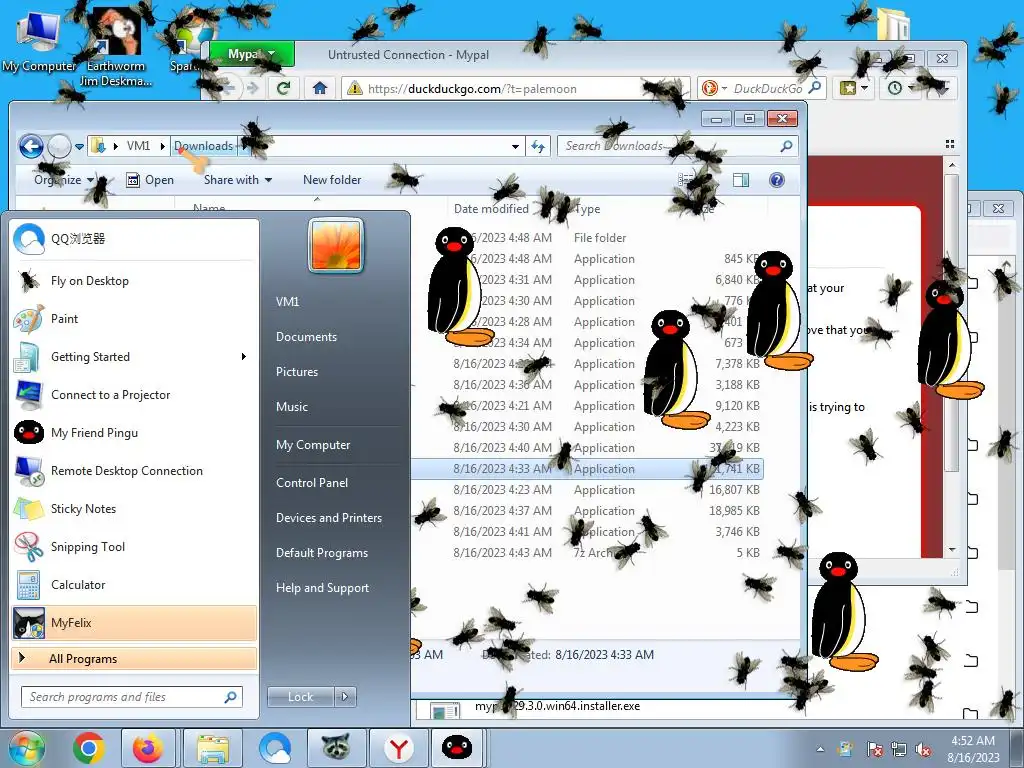
Task: Open Help and Support
Action: point(322,588)
